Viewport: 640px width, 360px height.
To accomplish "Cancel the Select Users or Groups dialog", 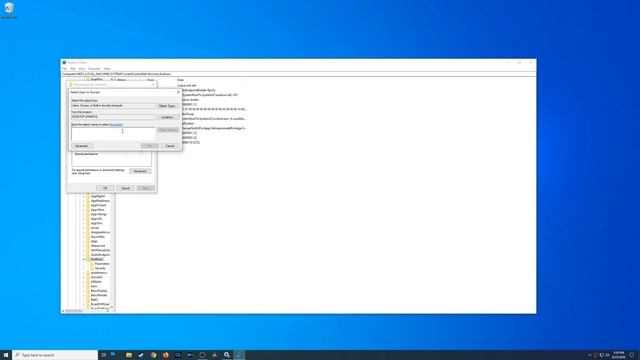I will point(170,146).
